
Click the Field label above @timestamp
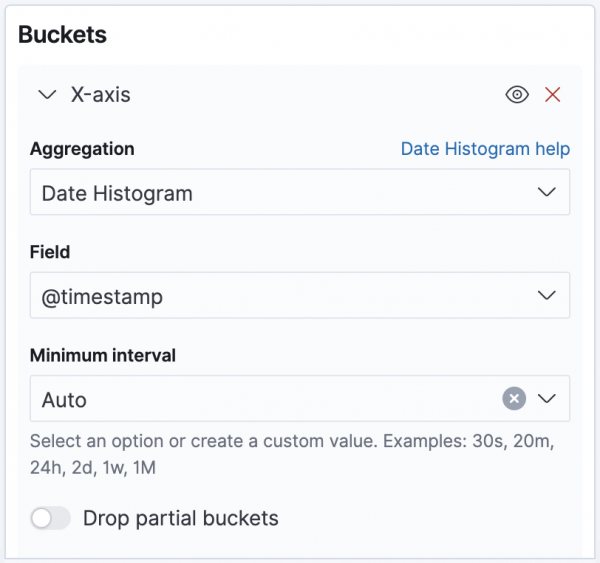click(x=49, y=253)
